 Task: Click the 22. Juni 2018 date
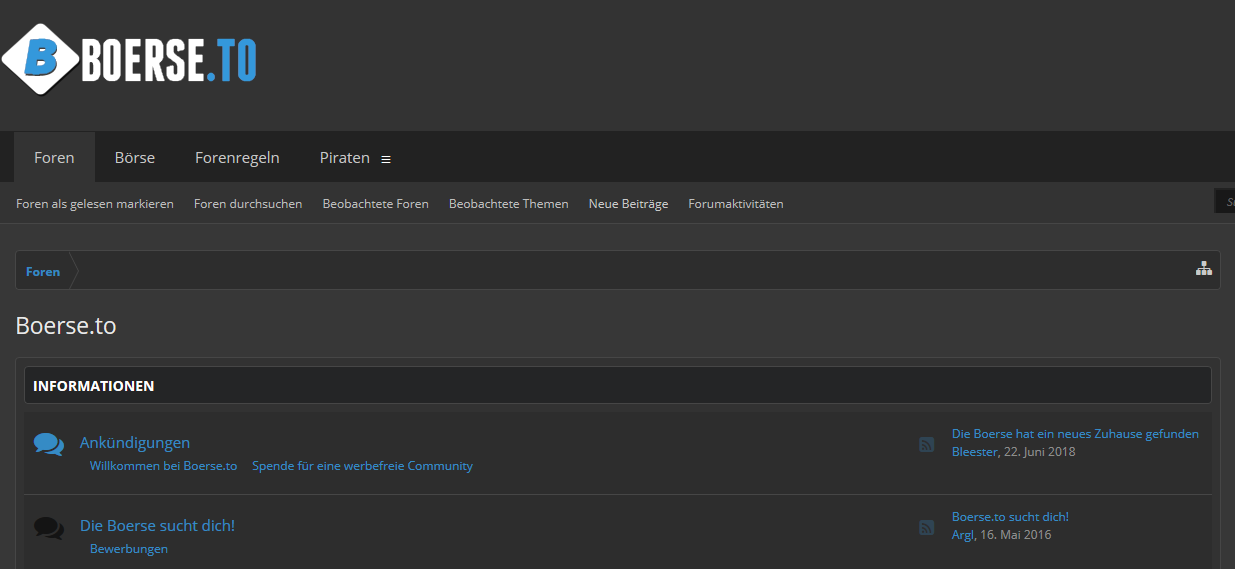[x=1040, y=451]
